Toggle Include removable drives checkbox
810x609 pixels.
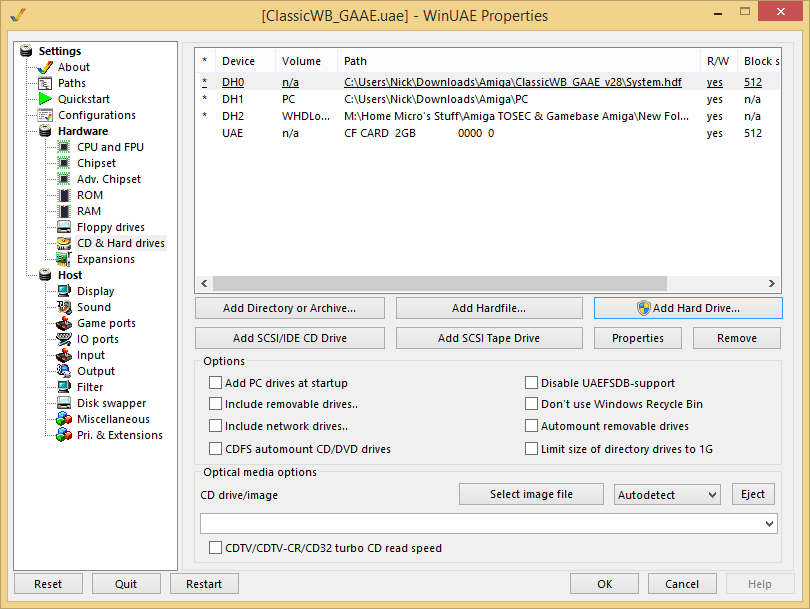point(215,404)
